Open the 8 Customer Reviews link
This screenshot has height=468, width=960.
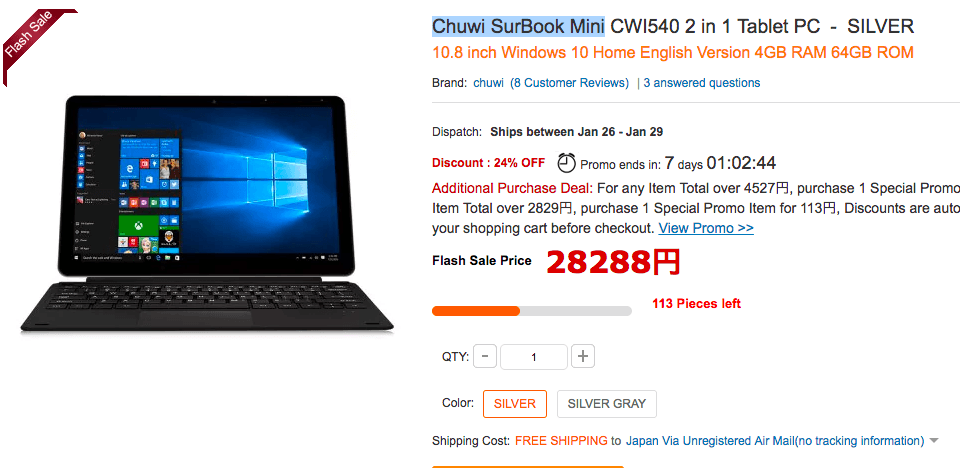click(569, 83)
